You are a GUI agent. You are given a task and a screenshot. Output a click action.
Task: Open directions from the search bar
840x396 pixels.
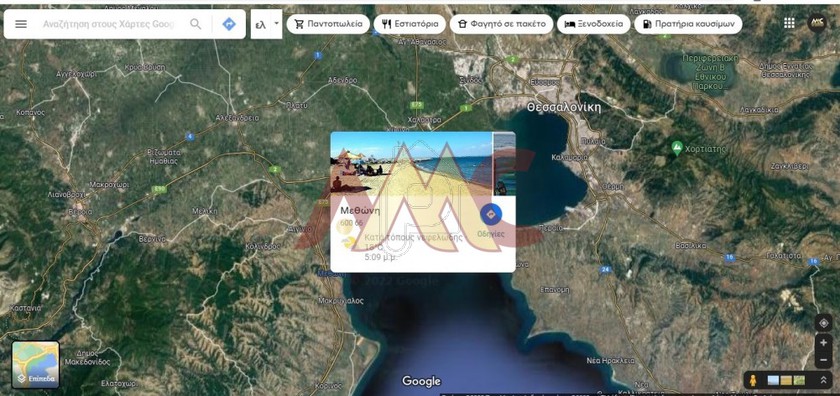tap(229, 24)
